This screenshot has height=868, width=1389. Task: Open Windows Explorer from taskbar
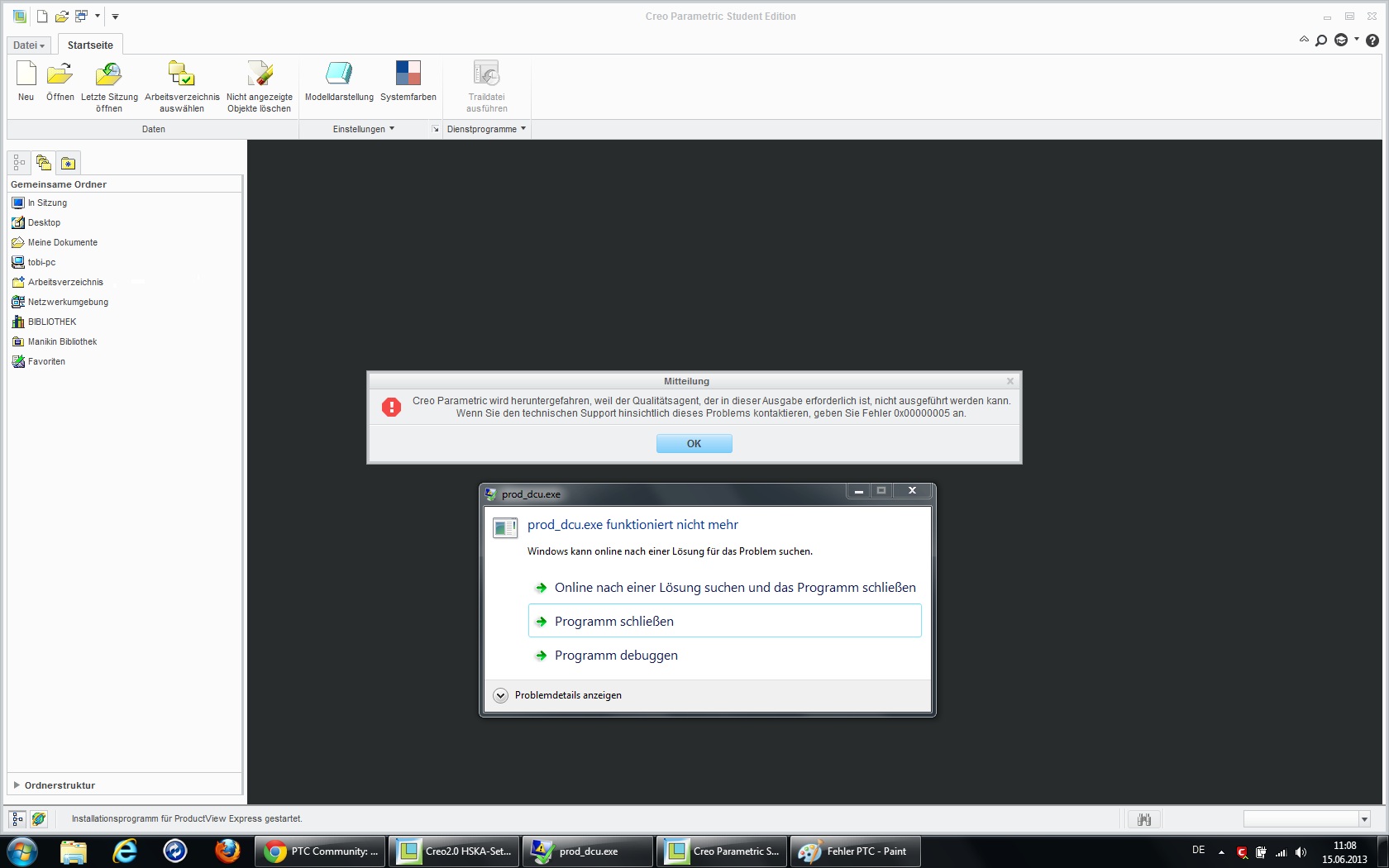[73, 851]
